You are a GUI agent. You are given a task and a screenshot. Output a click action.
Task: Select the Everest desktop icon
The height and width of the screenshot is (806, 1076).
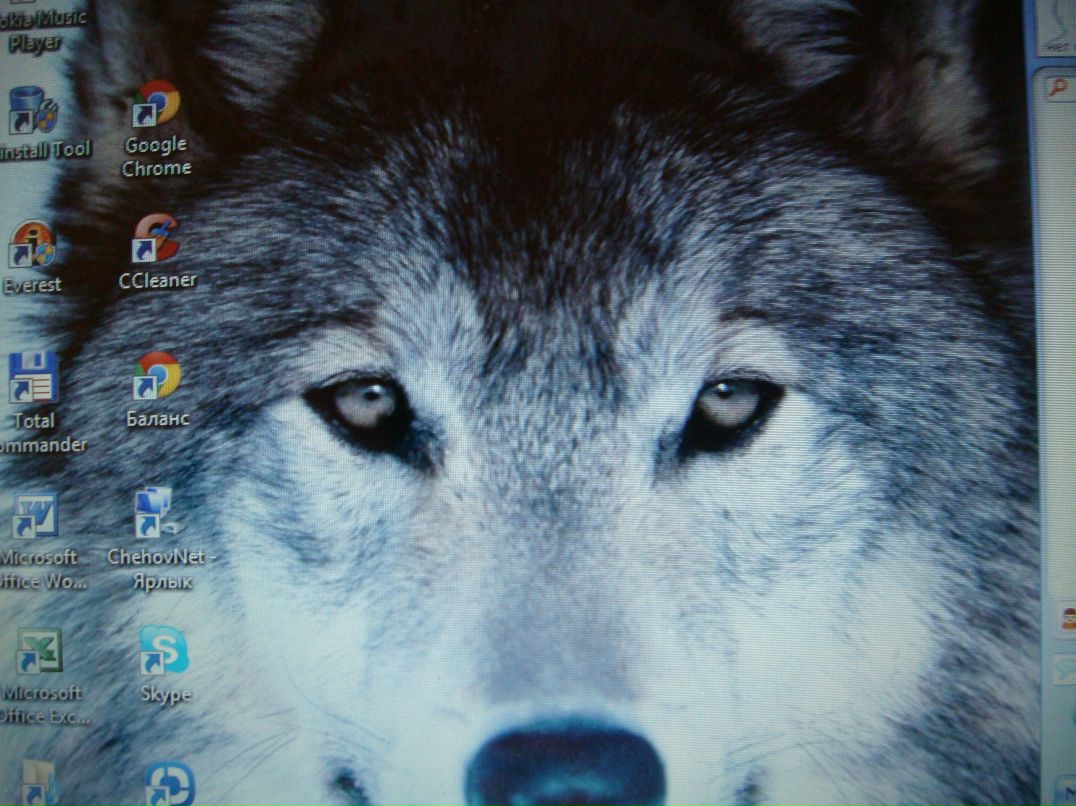[x=32, y=246]
